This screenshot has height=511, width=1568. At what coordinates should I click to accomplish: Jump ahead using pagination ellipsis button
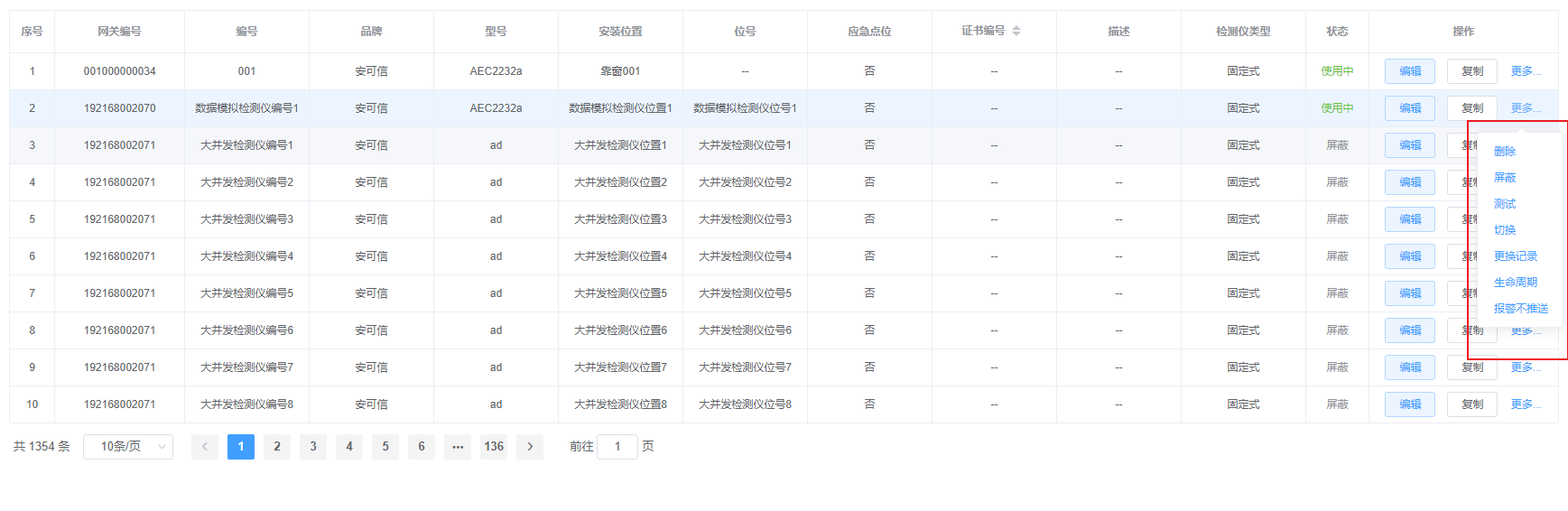tap(458, 447)
